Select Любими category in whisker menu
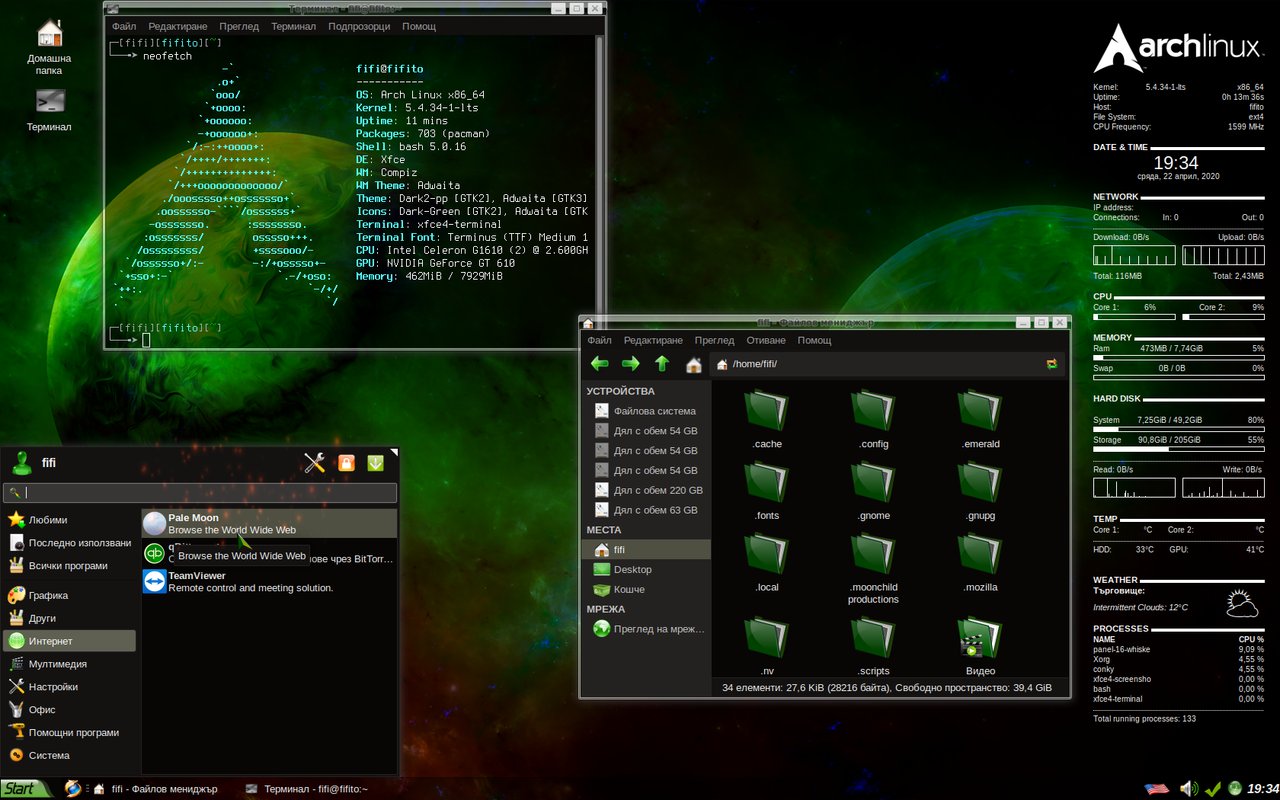 tap(70, 520)
